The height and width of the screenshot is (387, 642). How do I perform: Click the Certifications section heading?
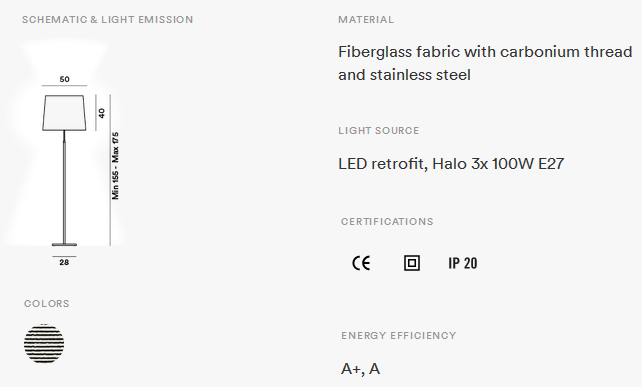[x=387, y=222]
